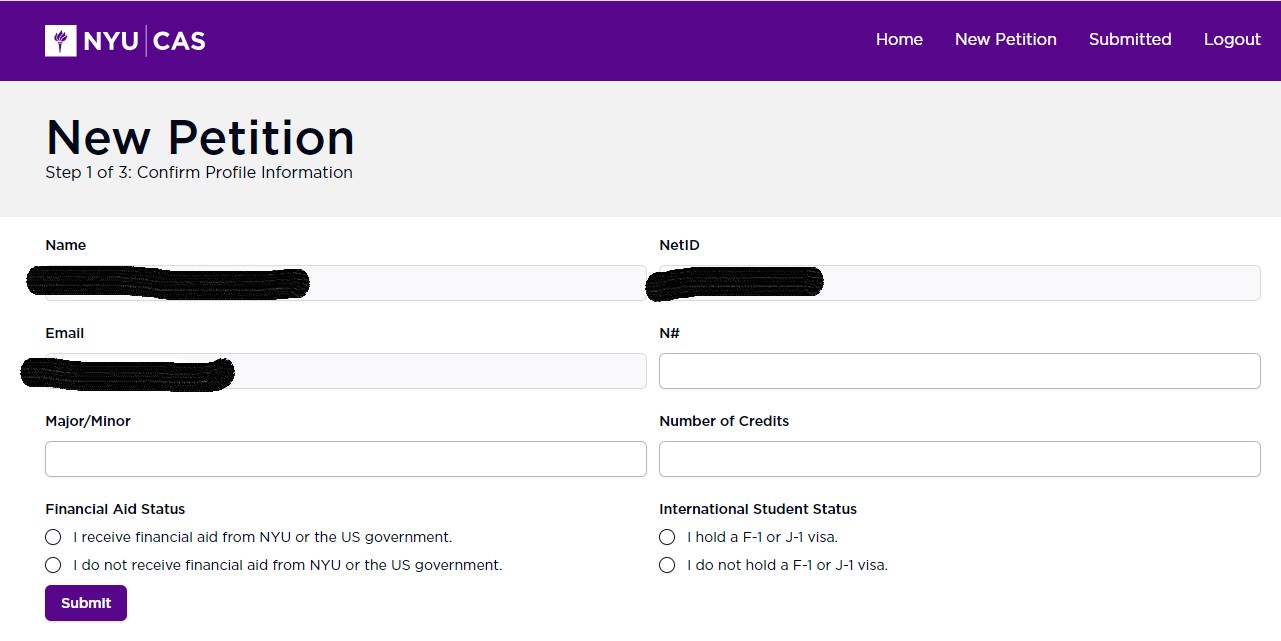The width and height of the screenshot is (1281, 641).
Task: Click the New Petition page heading
Action: tap(200, 137)
